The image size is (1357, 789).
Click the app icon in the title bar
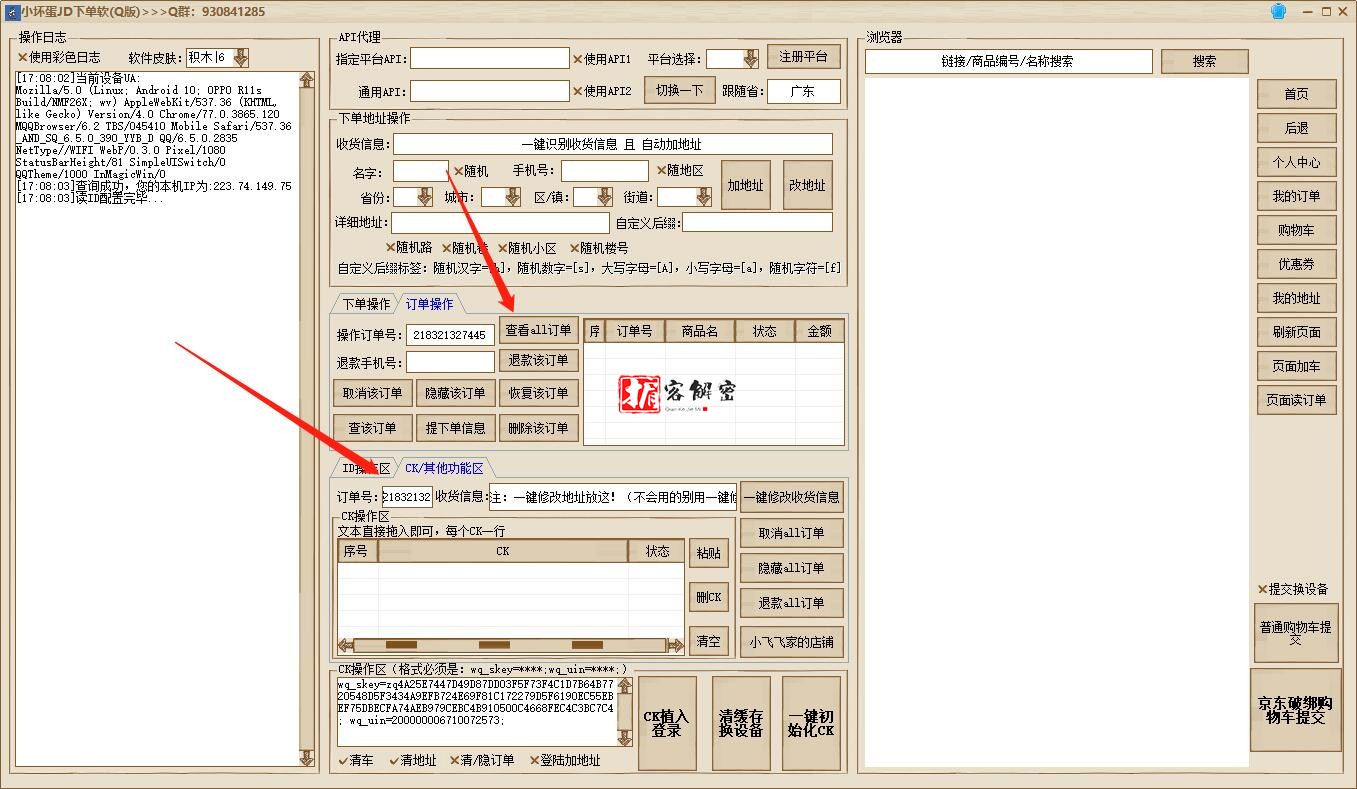[11, 11]
